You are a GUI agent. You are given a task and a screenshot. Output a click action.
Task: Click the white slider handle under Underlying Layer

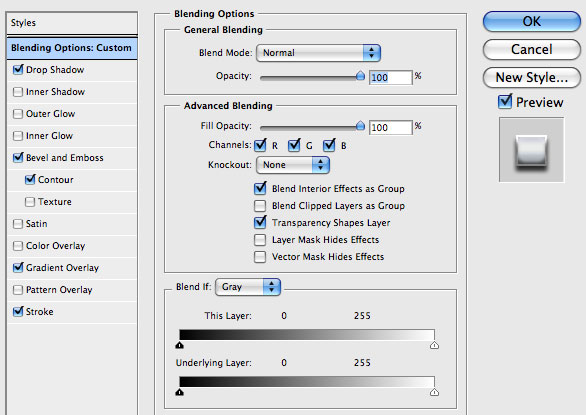[x=434, y=392]
